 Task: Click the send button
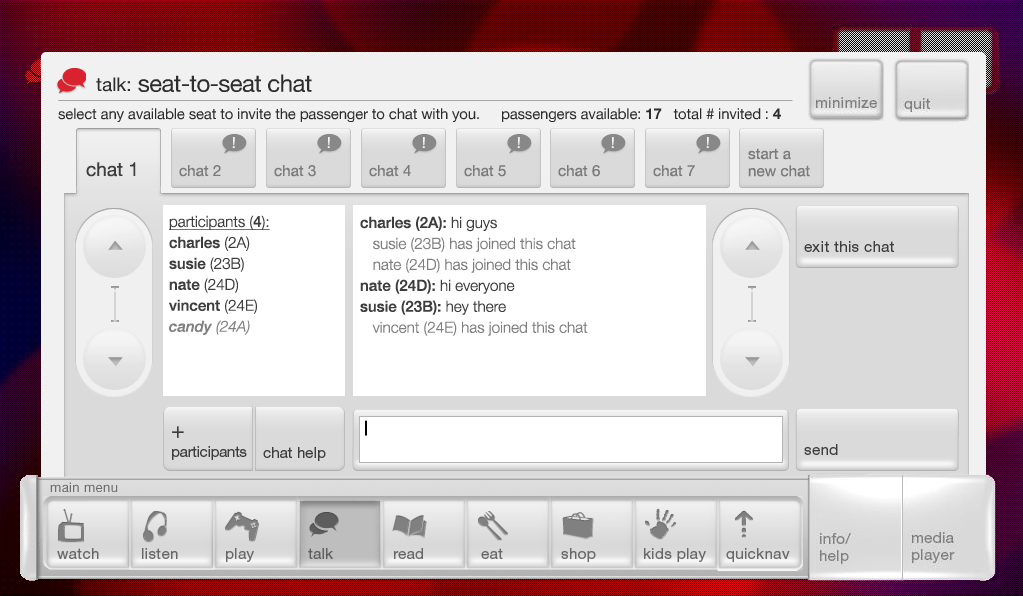click(876, 439)
